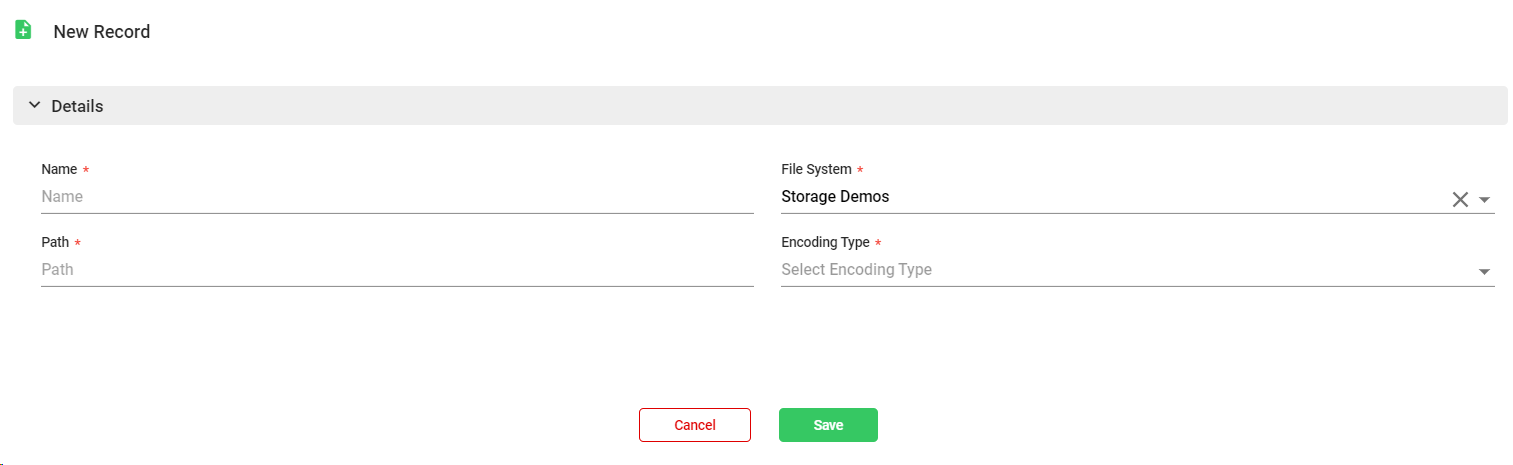The image size is (1513, 465).
Task: Click the Details section header bar
Action: tap(760, 106)
